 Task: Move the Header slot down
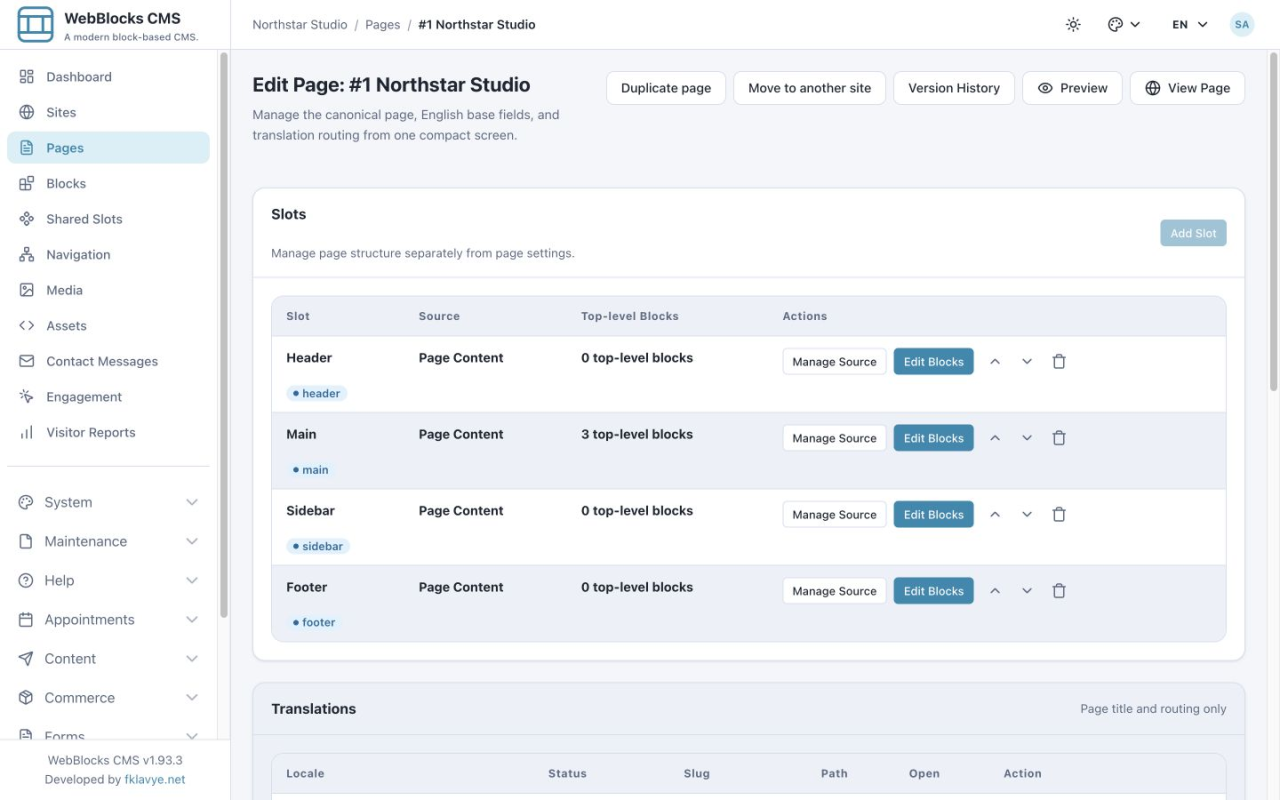(x=1027, y=362)
